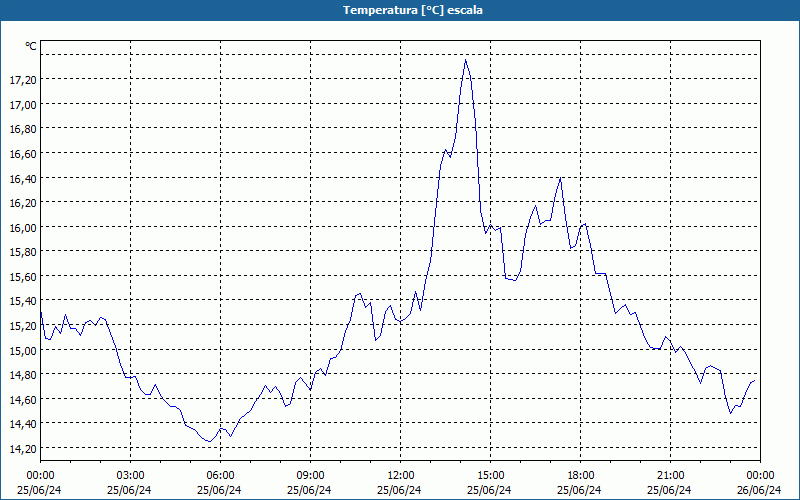This screenshot has width=800, height=500.
Task: Select the 17,00 y-axis label
Action: click(x=23, y=104)
